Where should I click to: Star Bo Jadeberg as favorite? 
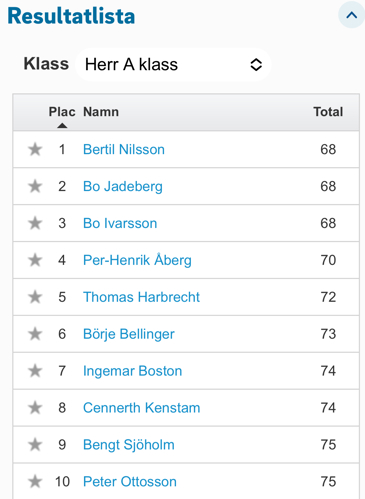35,186
